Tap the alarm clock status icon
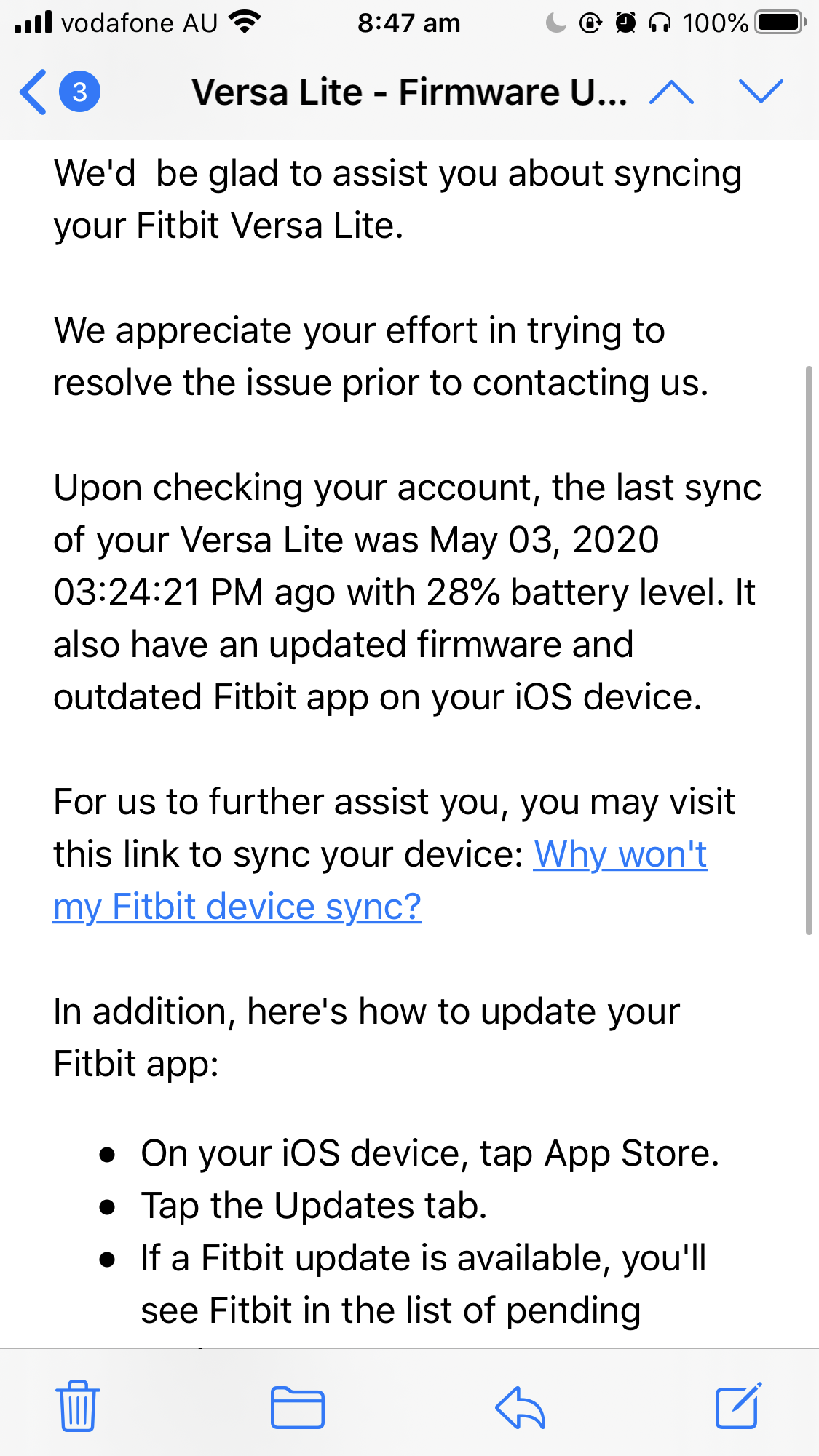 (x=625, y=23)
